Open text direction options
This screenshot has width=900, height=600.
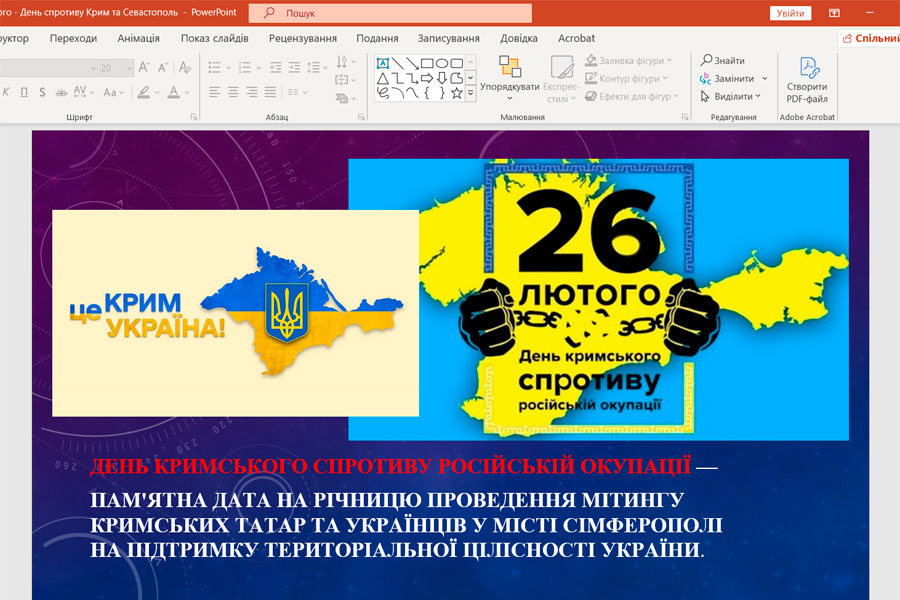coord(346,61)
